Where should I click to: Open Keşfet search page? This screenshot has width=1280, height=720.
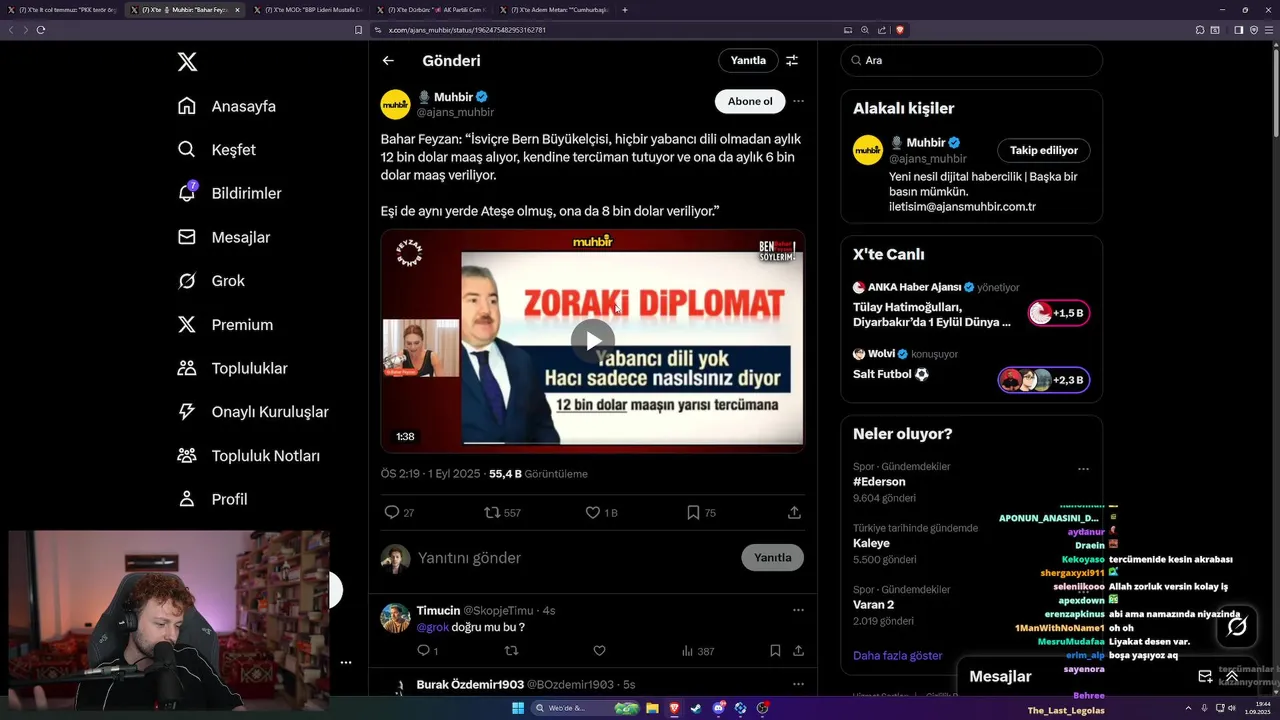[217, 150]
